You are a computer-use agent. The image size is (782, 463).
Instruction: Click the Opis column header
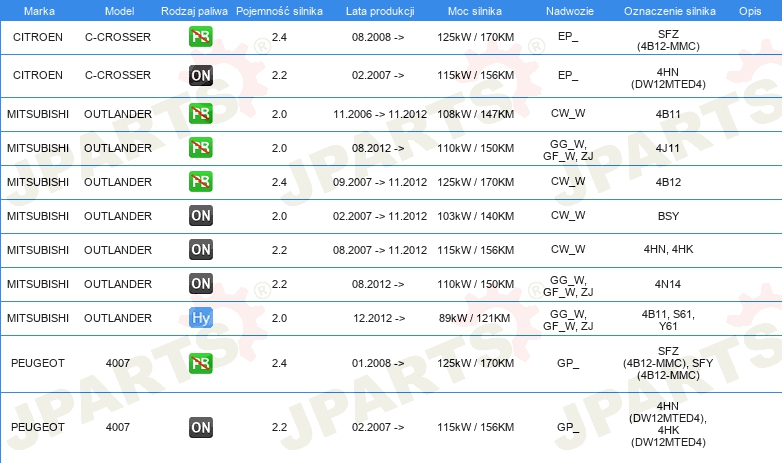coord(750,11)
